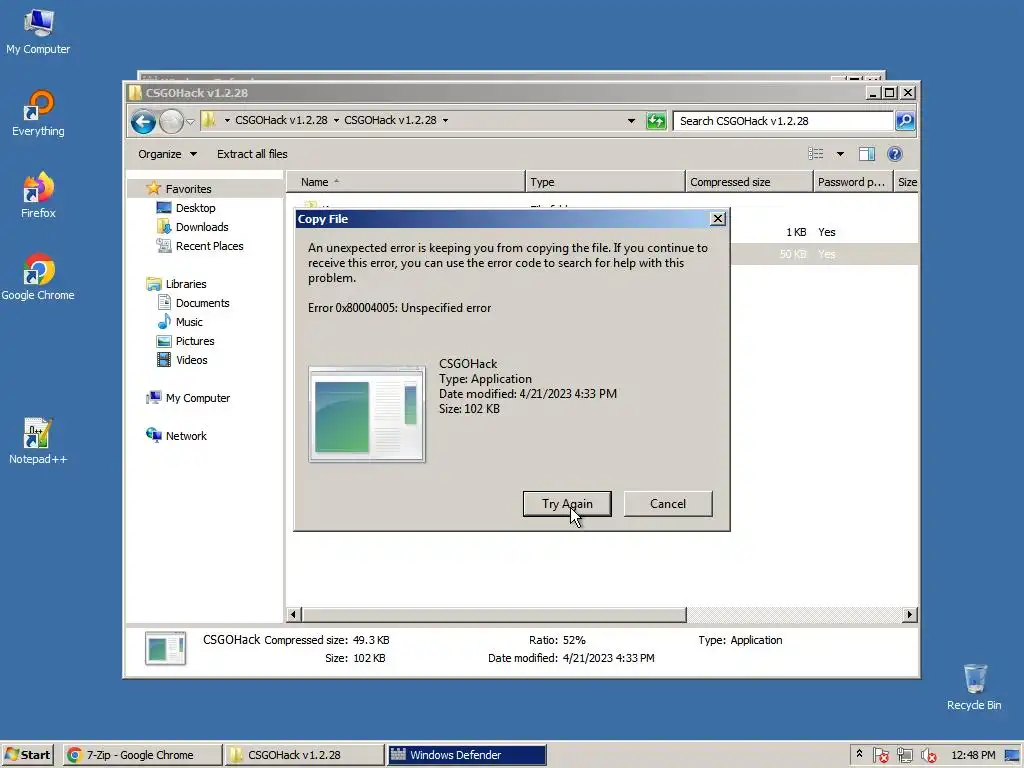Click the CSGOHack preview thumbnail in the dialog
The width and height of the screenshot is (1024, 768).
point(367,415)
